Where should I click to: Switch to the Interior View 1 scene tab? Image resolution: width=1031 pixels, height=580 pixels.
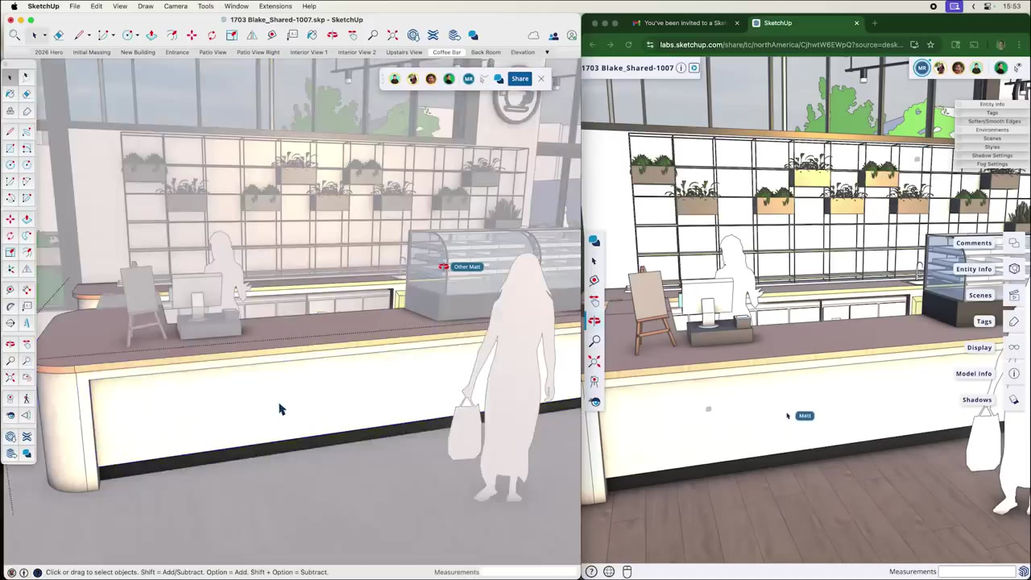coord(308,52)
